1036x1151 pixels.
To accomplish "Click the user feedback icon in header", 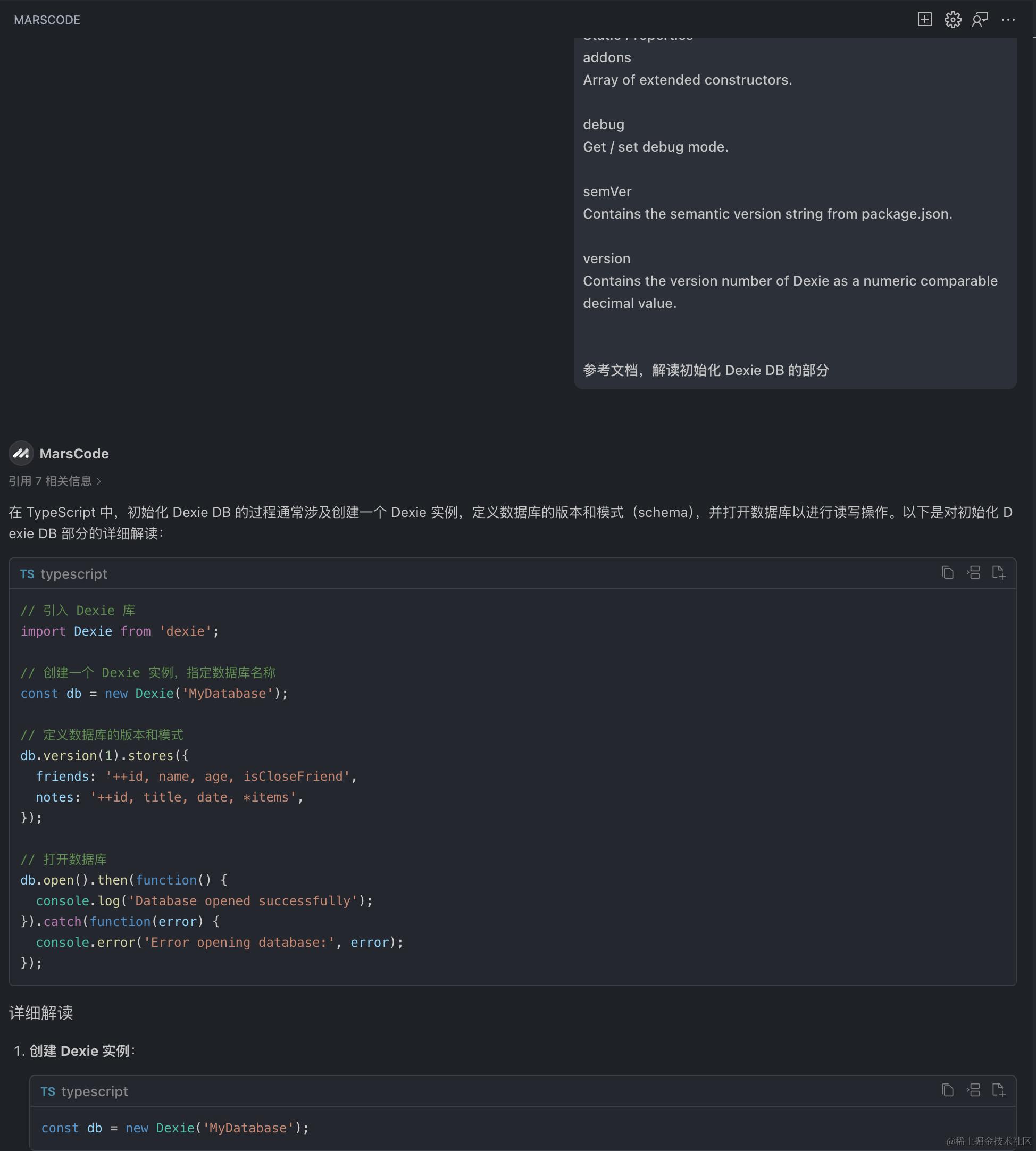I will pos(980,19).
